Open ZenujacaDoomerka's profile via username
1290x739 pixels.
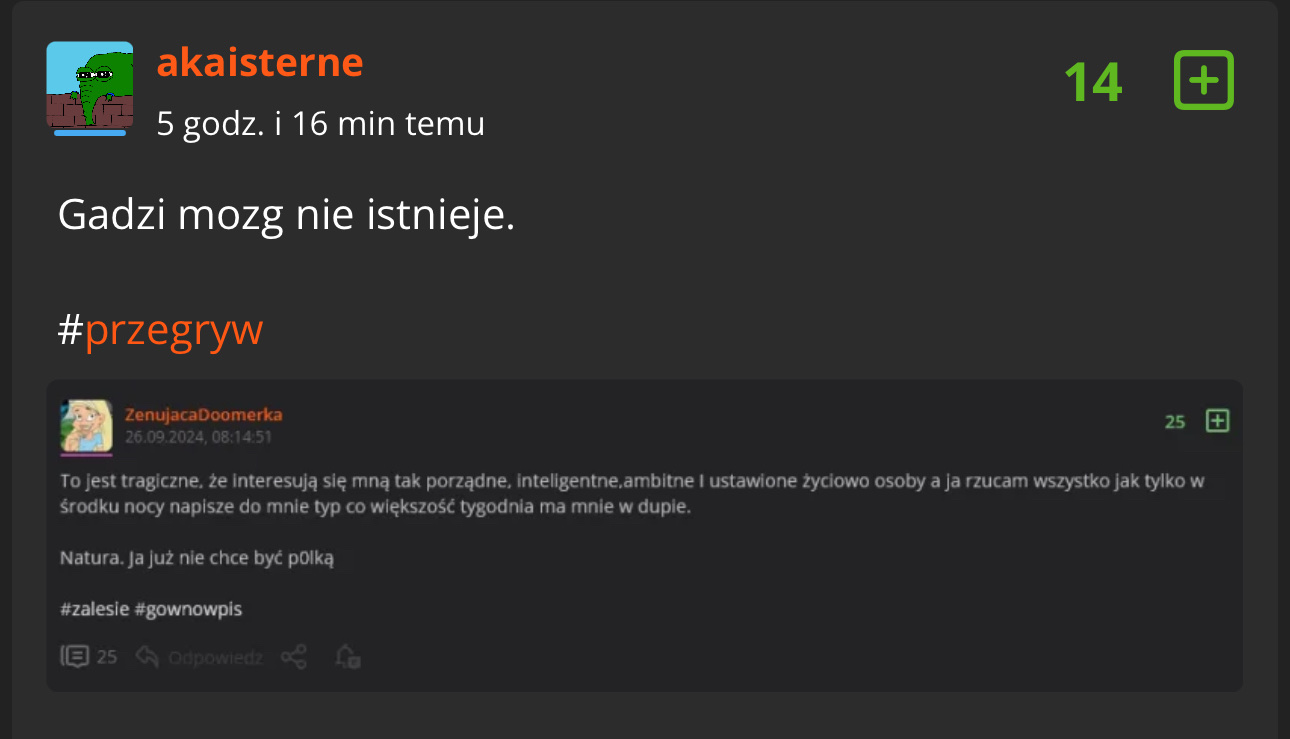click(204, 415)
